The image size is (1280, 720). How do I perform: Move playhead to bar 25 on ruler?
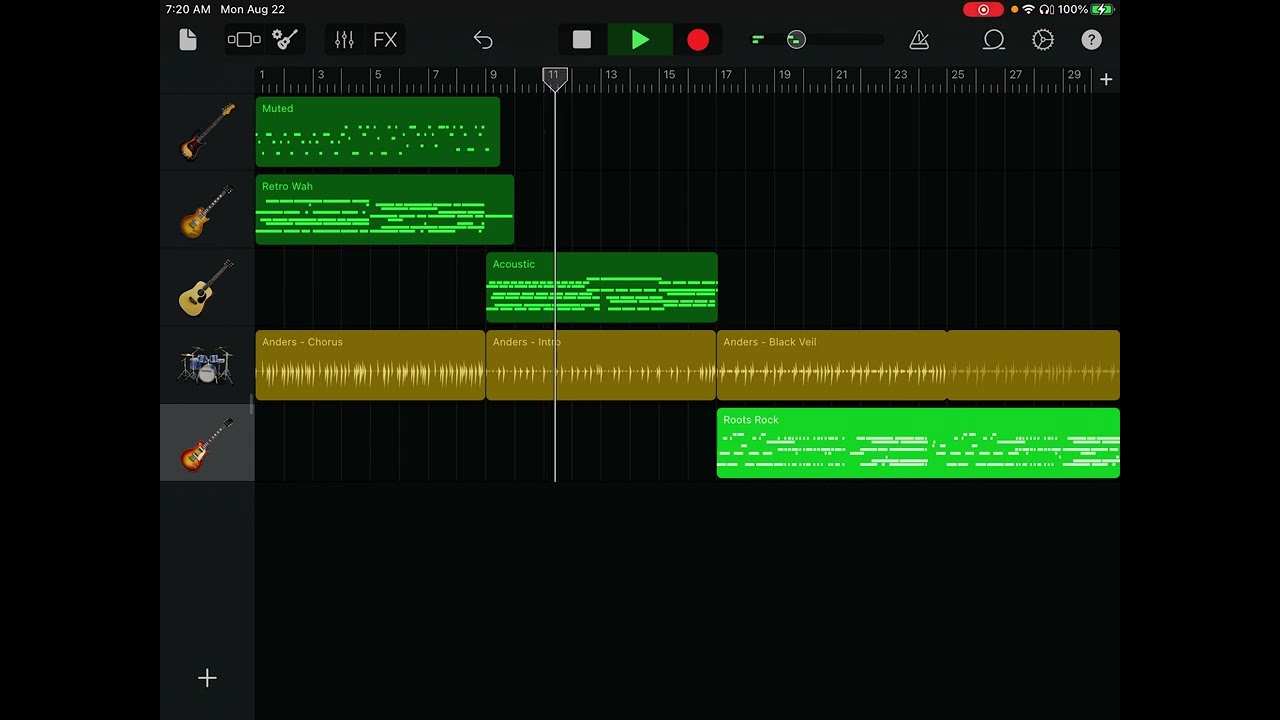(x=958, y=76)
